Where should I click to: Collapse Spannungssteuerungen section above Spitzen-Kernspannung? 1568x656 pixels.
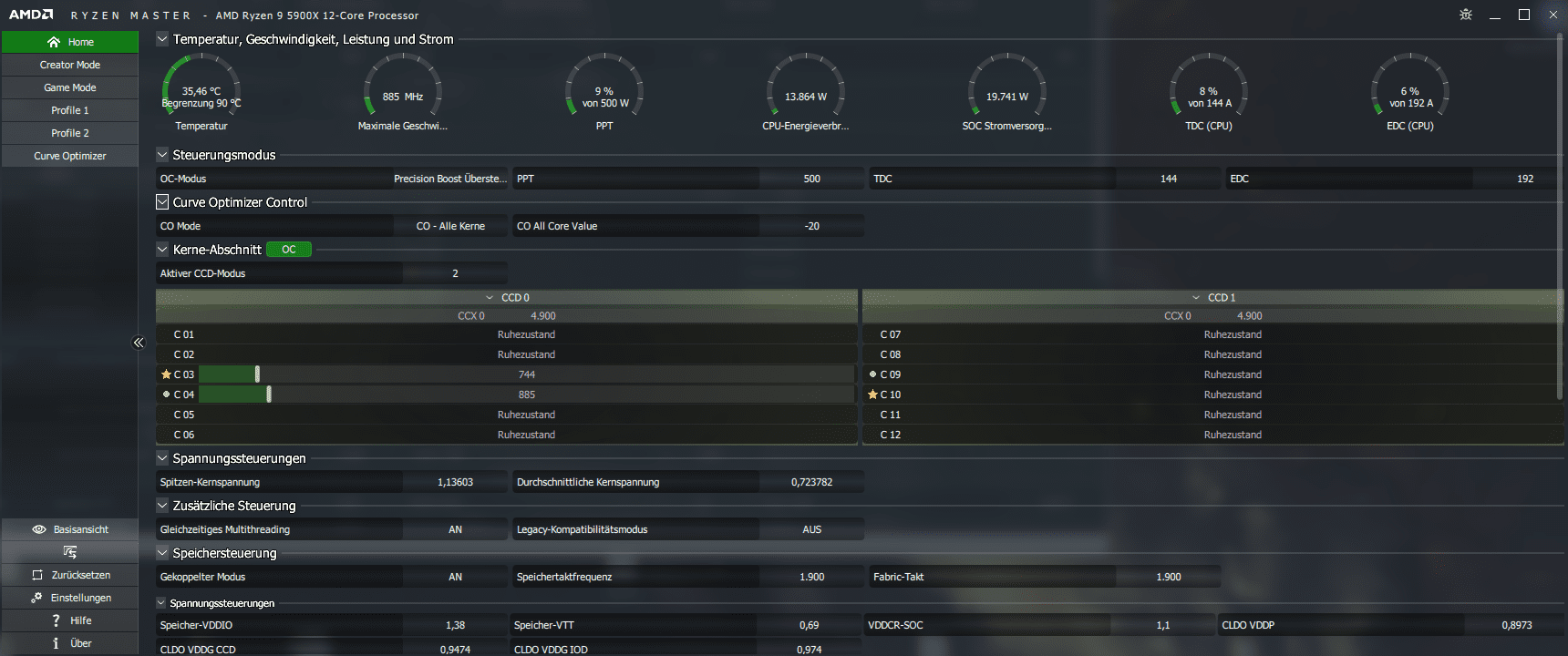(x=162, y=458)
